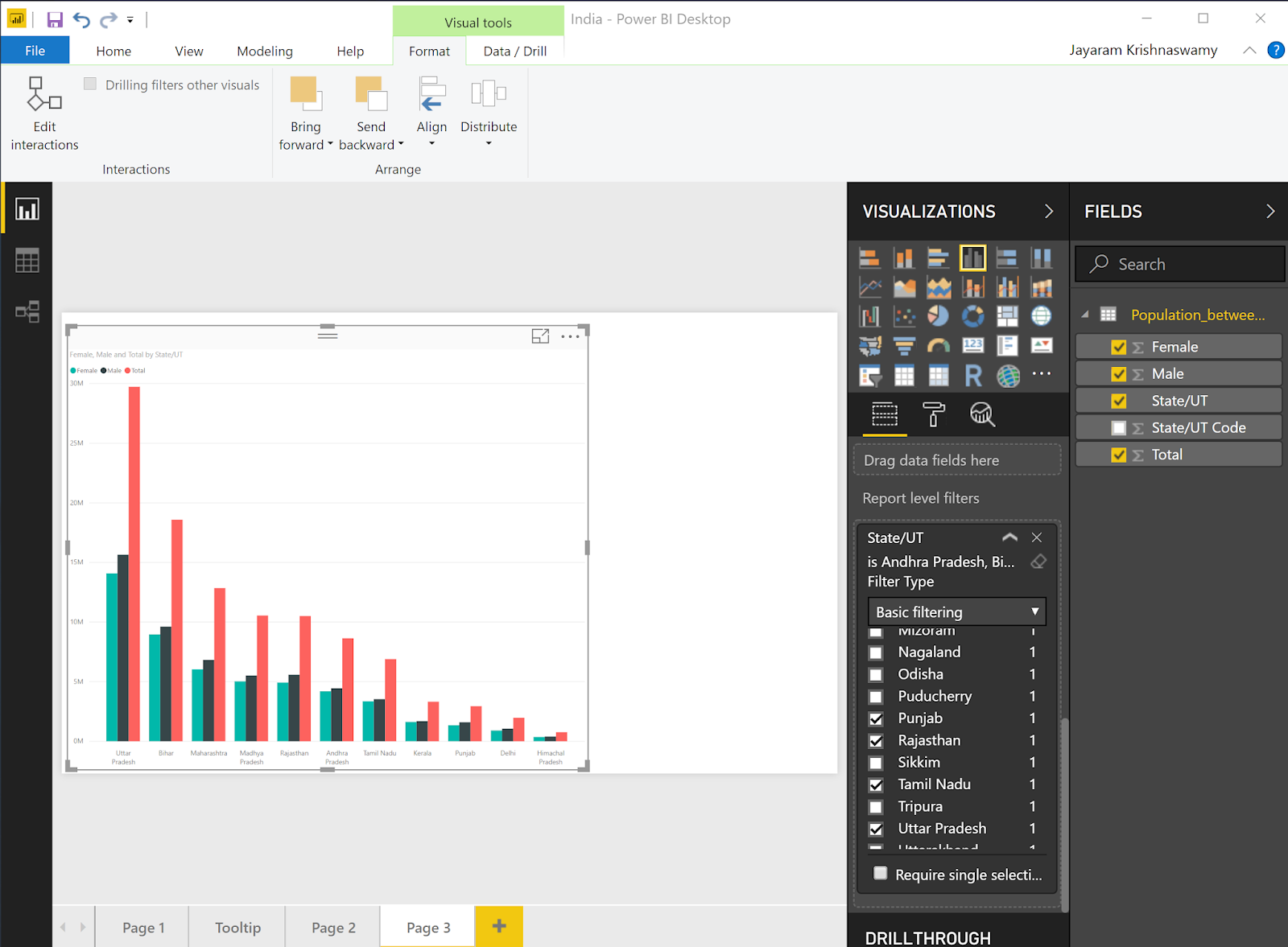
Task: Select the gauge visualization icon
Action: coord(939,345)
